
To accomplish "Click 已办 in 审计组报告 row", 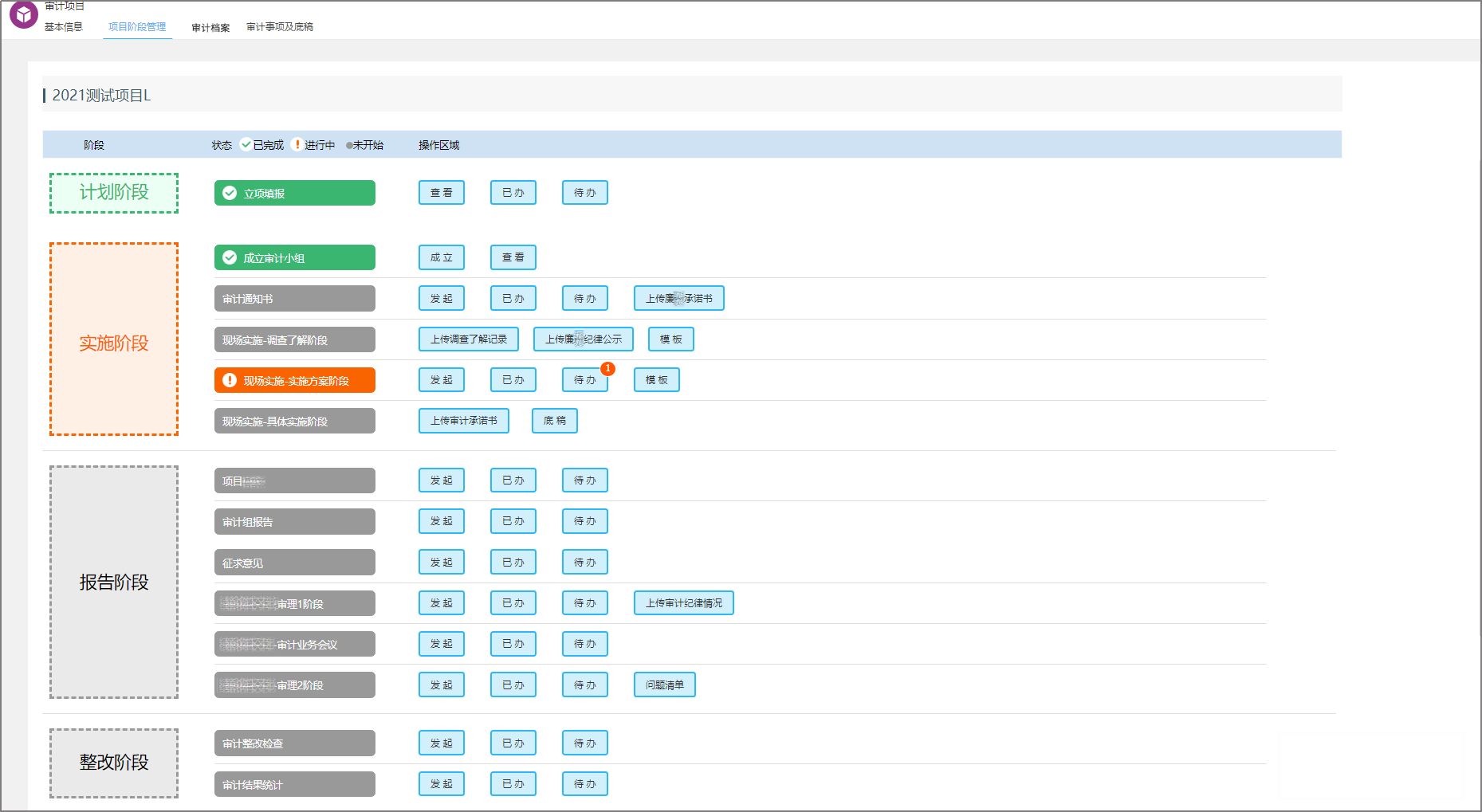I will click(513, 520).
